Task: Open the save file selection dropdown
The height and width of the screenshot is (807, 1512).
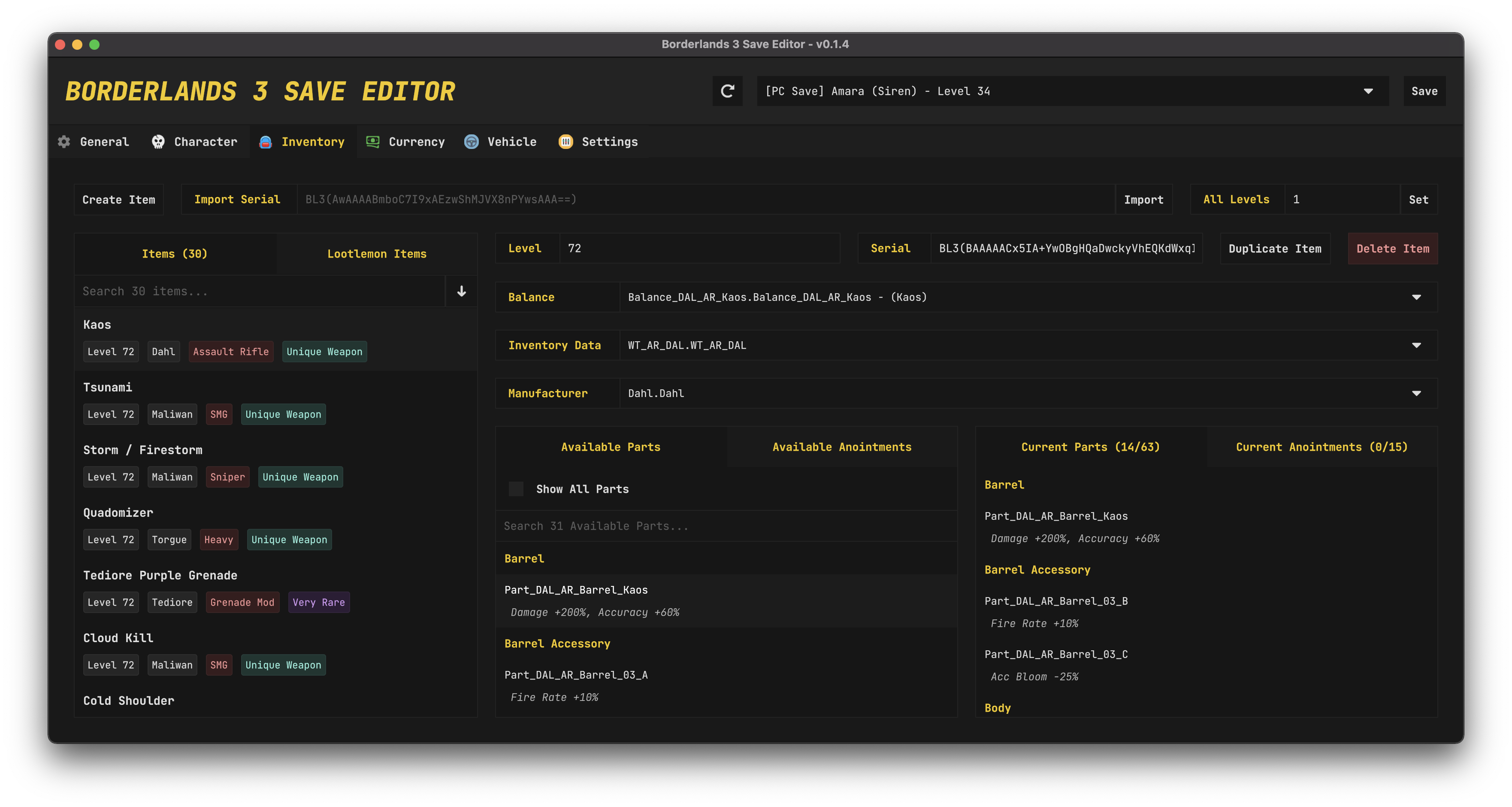Action: tap(1073, 91)
